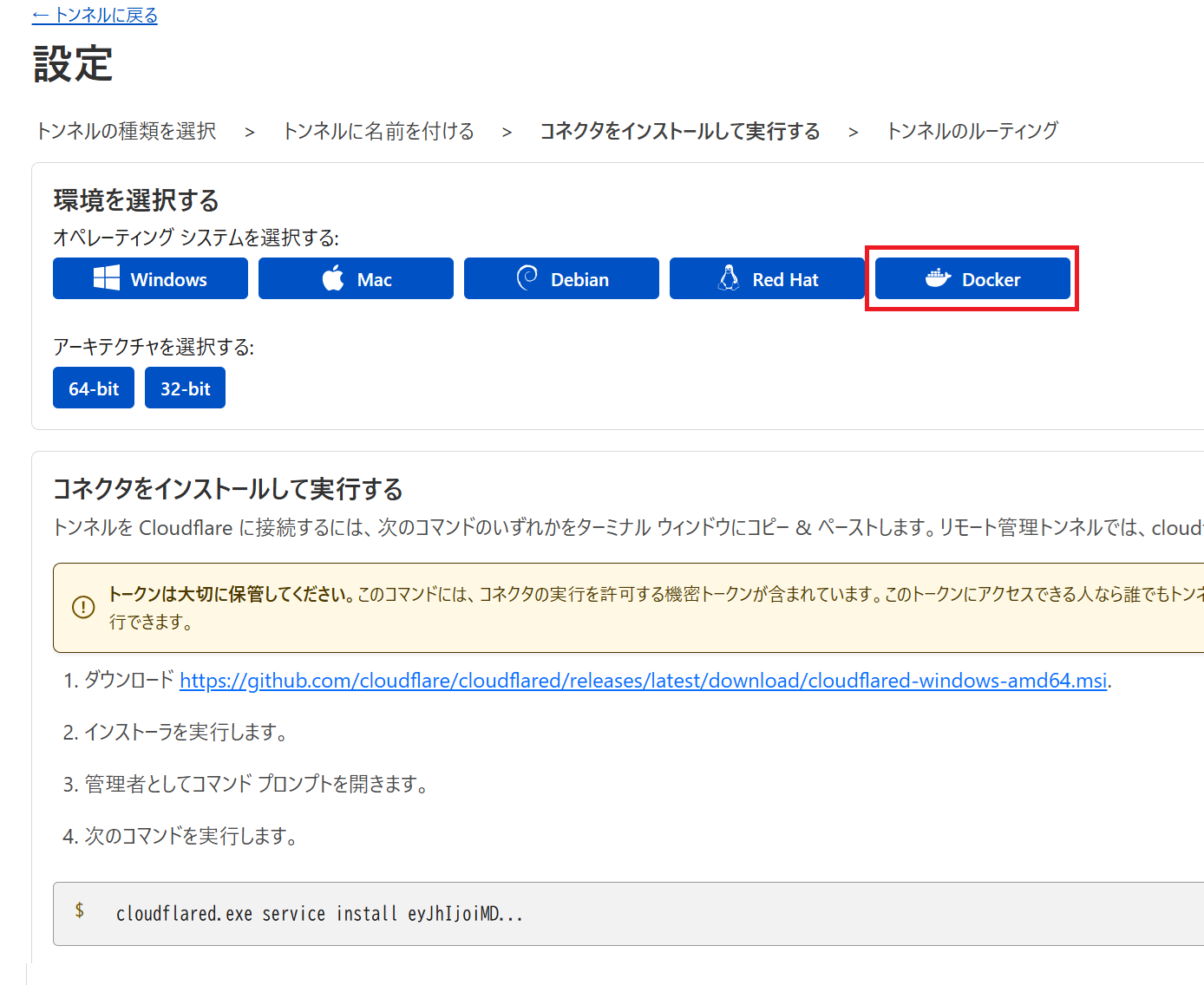This screenshot has width=1204, height=985.
Task: Click the 環境を選択する heading
Action: click(x=136, y=200)
